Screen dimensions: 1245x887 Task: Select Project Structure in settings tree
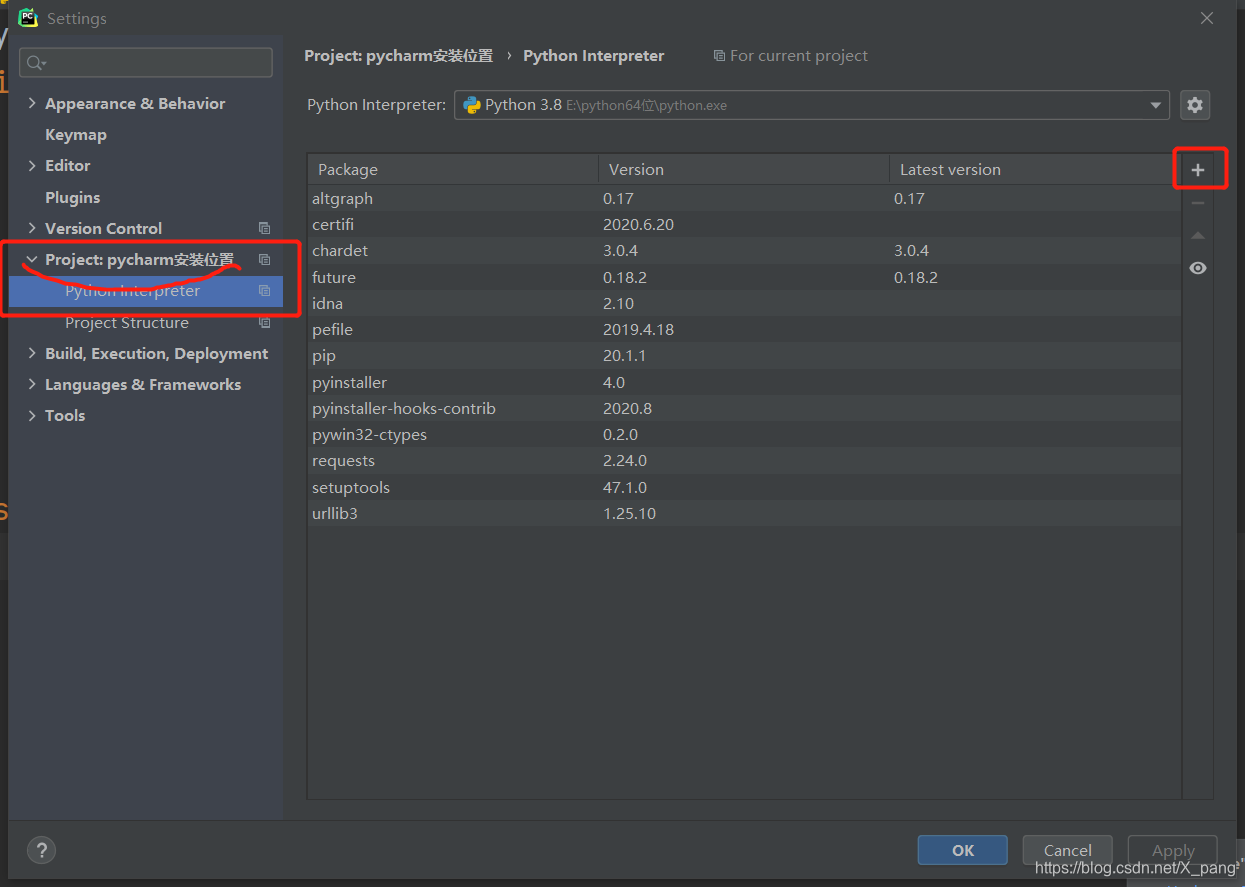pyautogui.click(x=127, y=322)
